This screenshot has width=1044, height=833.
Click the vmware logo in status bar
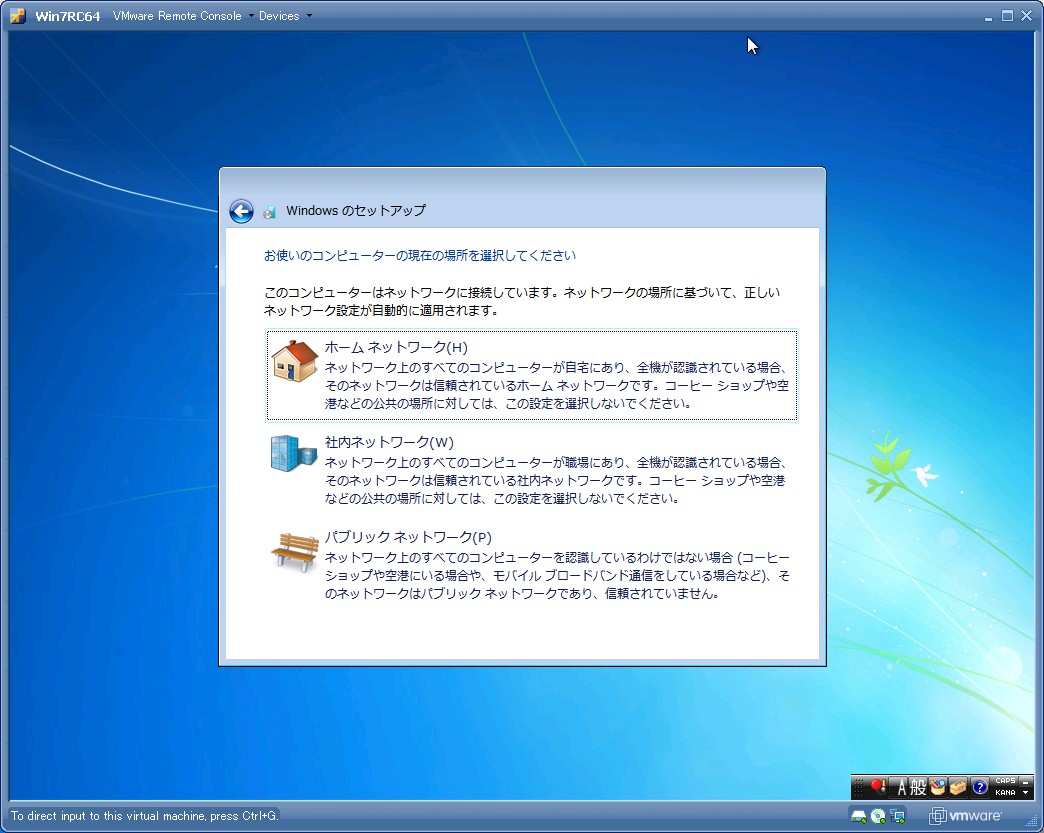965,815
